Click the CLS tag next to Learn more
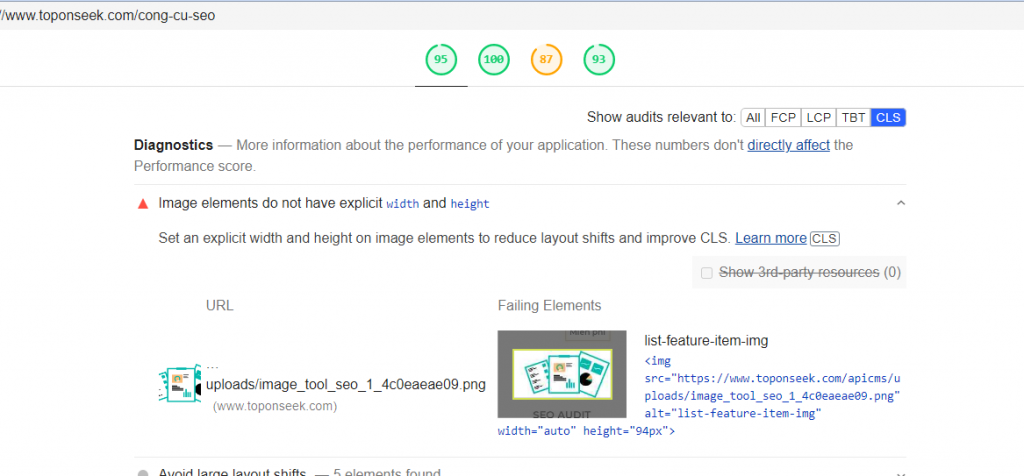Viewport: 1024px width, 476px height. [x=825, y=238]
